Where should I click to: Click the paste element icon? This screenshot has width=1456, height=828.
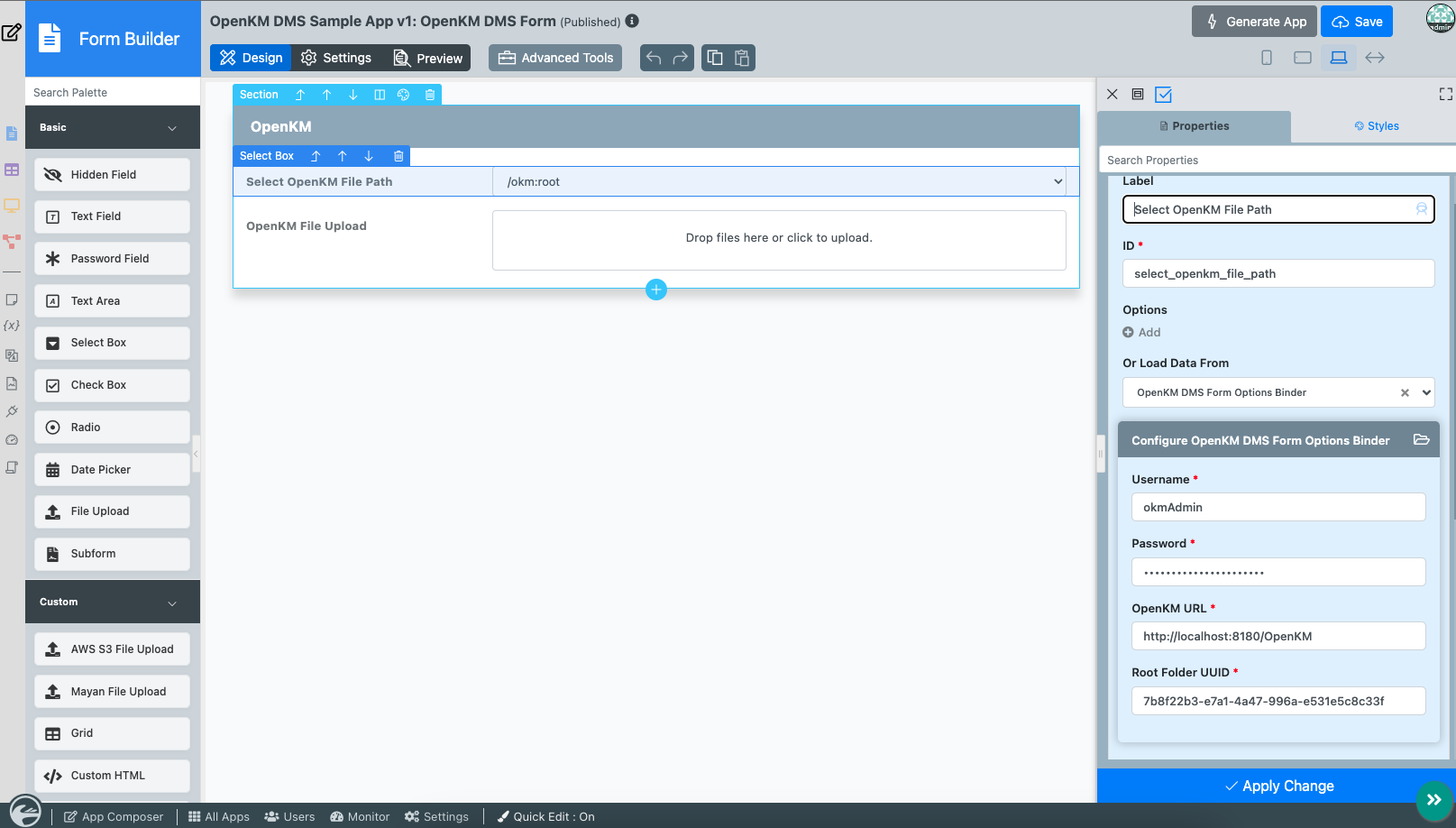pyautogui.click(x=742, y=58)
